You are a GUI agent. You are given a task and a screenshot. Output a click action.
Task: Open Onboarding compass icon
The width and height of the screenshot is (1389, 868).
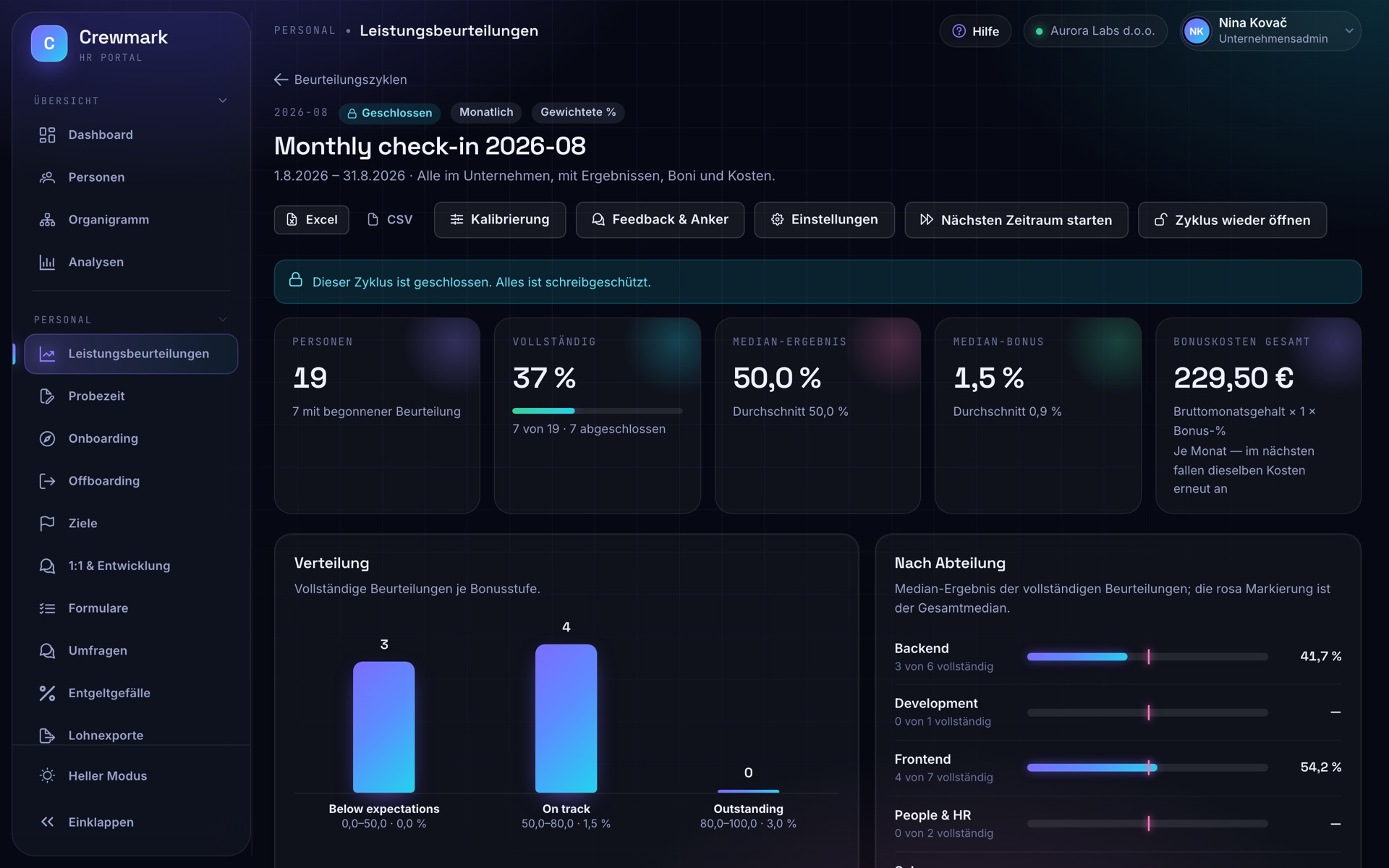point(47,439)
